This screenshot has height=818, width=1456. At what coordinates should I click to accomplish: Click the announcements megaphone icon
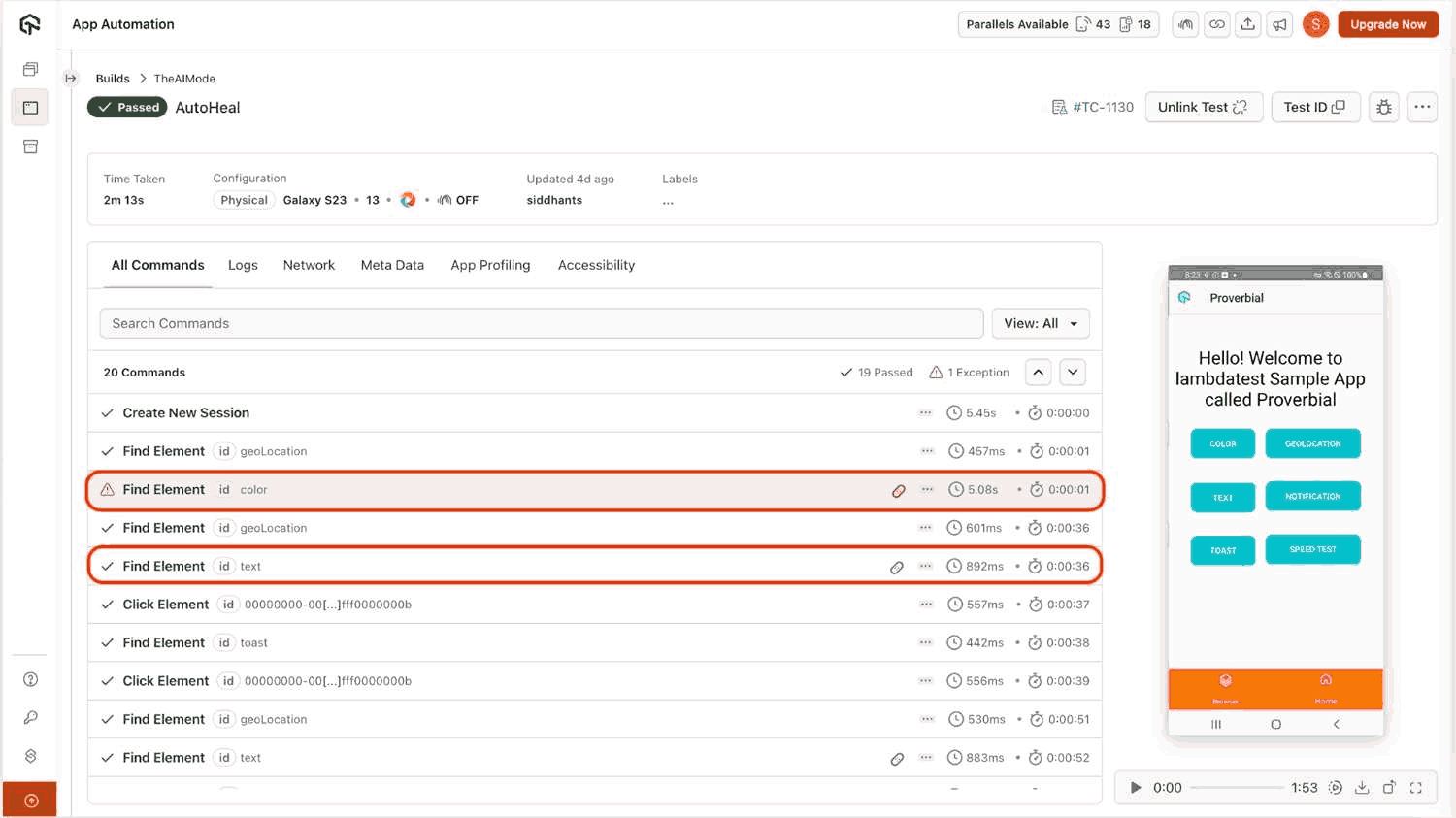pyautogui.click(x=1279, y=23)
